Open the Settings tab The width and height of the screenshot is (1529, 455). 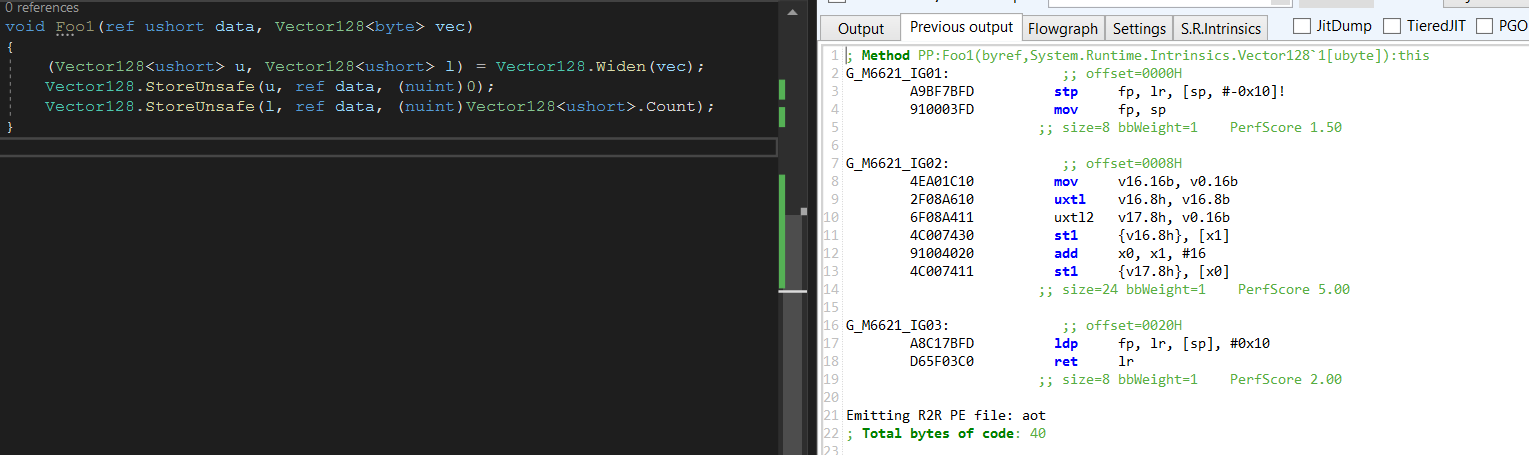click(1139, 29)
